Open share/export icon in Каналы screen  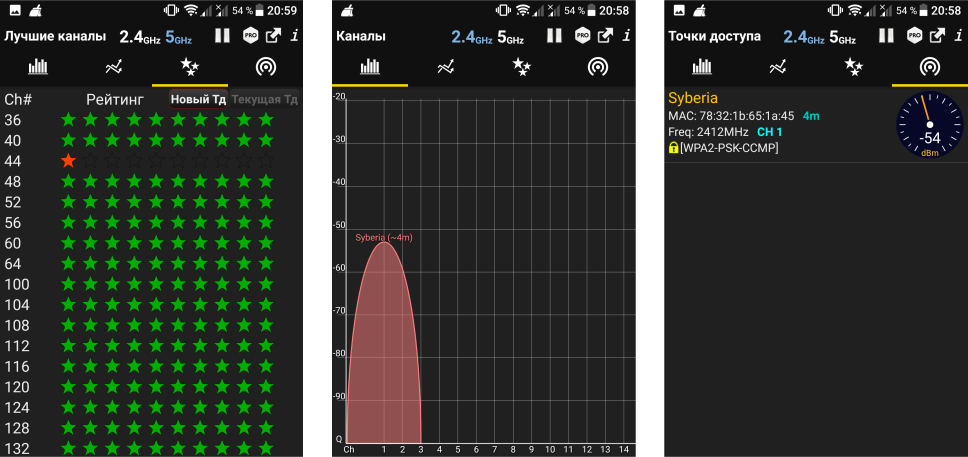(606, 35)
